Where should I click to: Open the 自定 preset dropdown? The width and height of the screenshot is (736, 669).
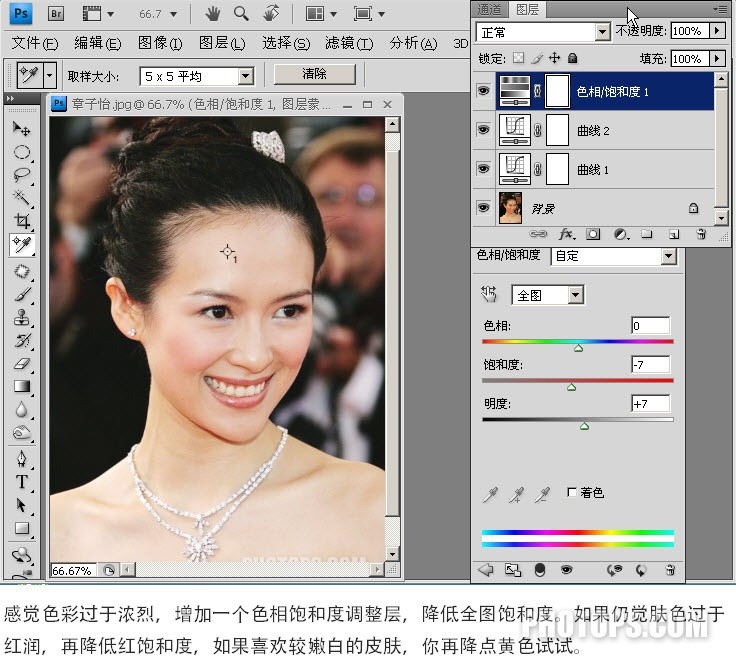coord(668,256)
